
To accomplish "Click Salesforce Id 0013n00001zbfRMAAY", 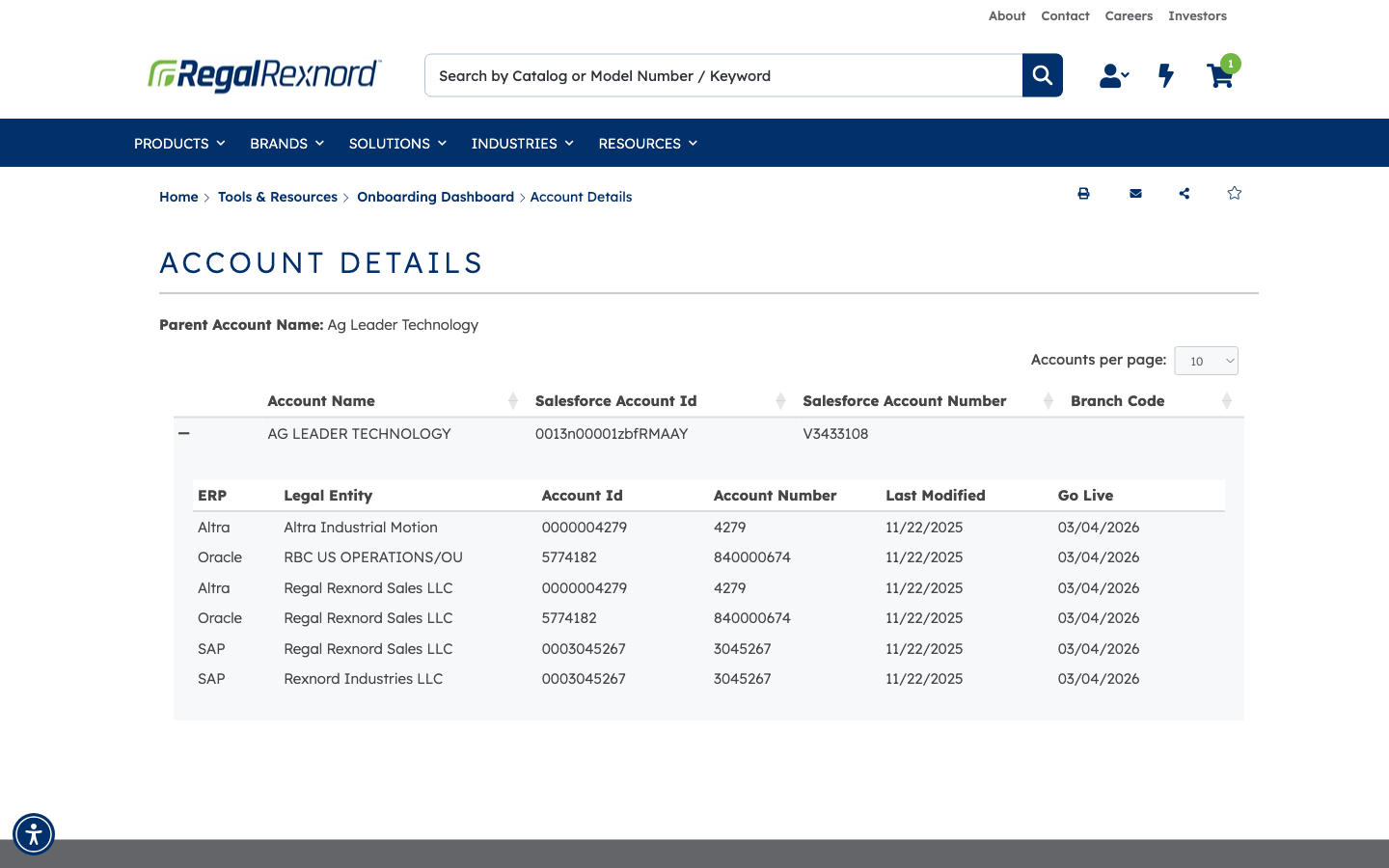I will click(612, 434).
